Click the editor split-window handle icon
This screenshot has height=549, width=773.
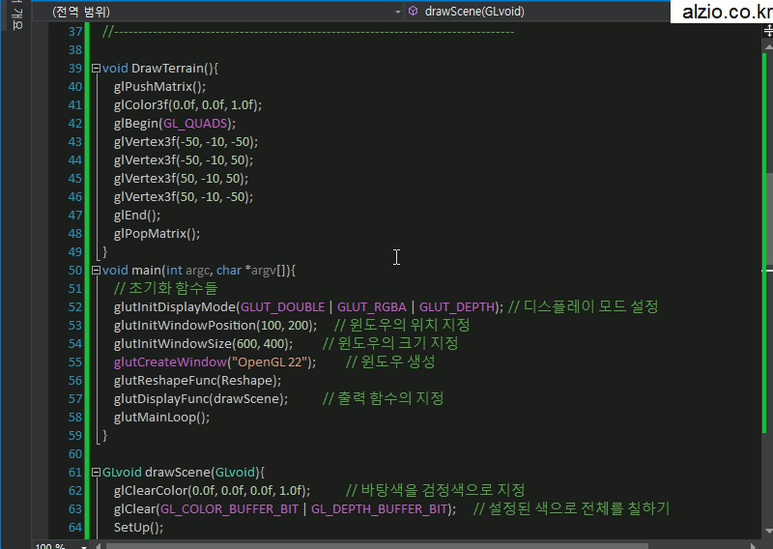(768, 31)
